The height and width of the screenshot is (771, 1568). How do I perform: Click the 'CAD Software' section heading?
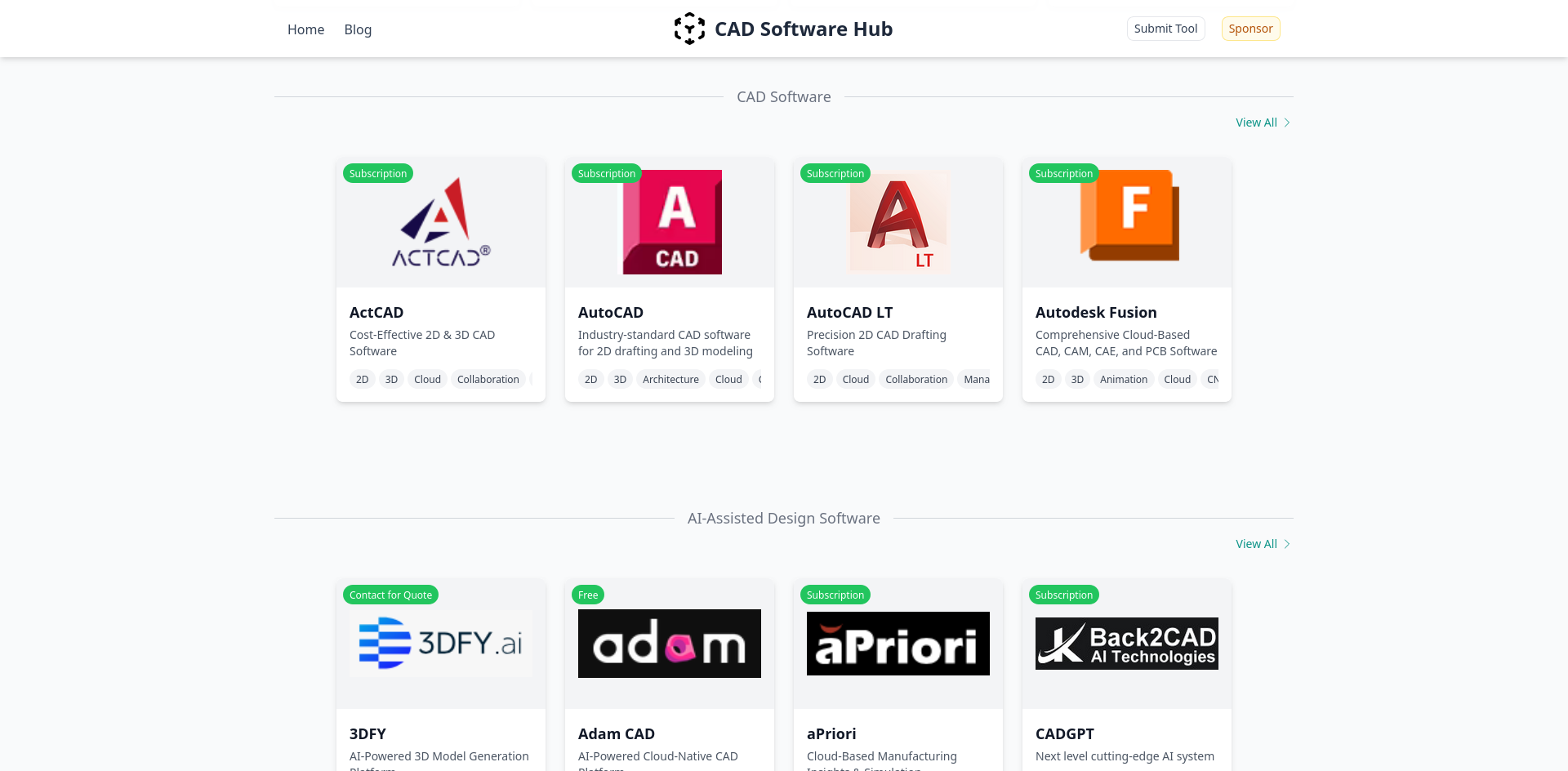784,96
